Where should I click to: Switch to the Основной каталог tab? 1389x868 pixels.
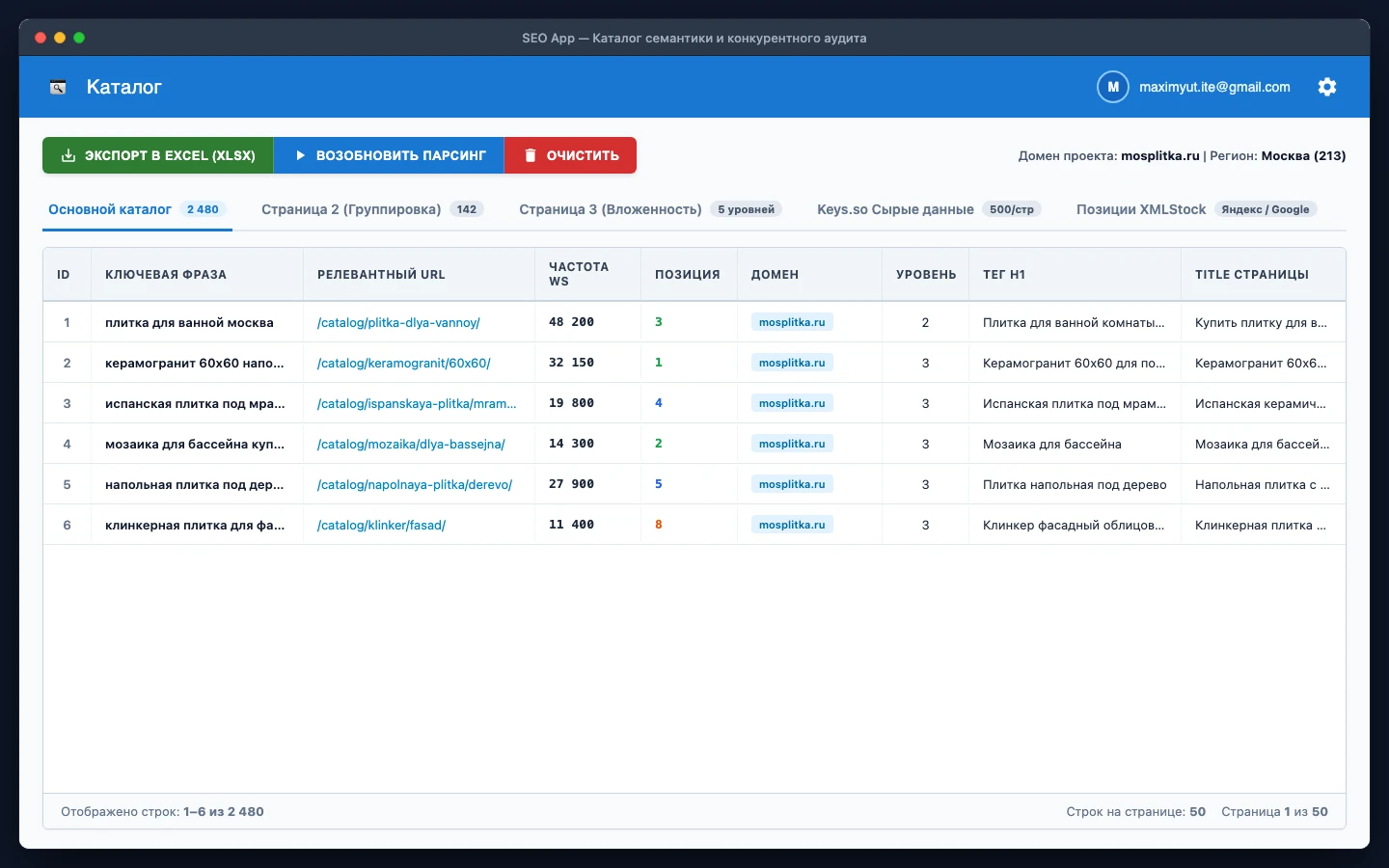137,209
